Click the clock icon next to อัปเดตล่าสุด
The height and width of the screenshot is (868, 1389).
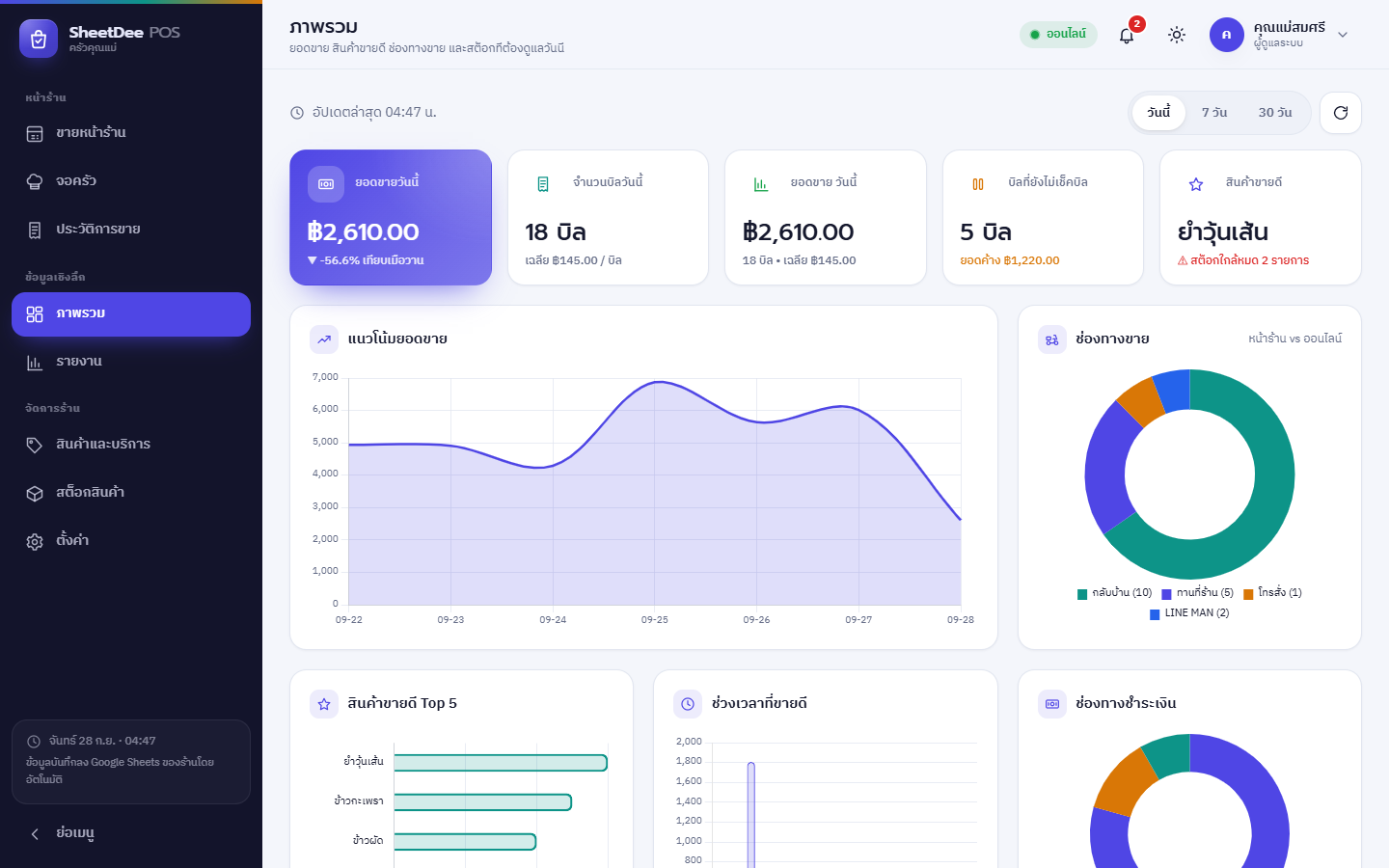point(297,113)
